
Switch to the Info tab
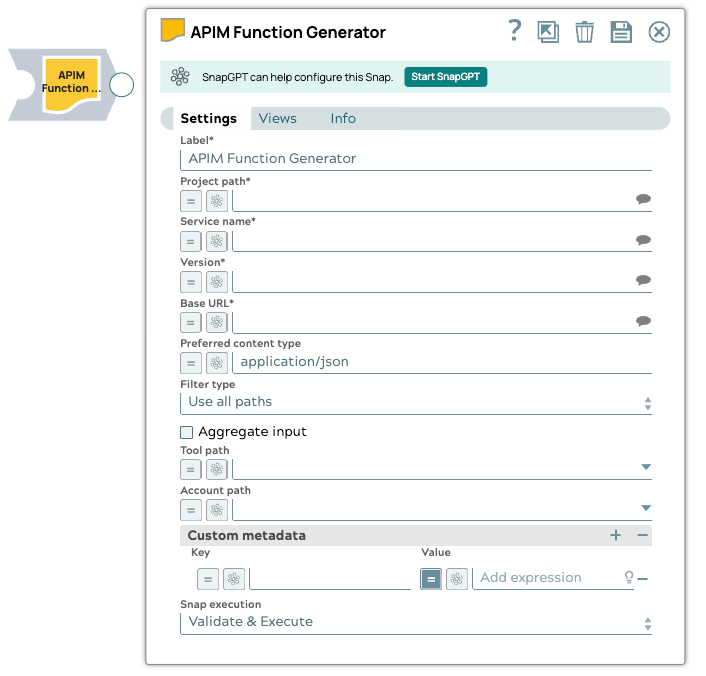[343, 118]
